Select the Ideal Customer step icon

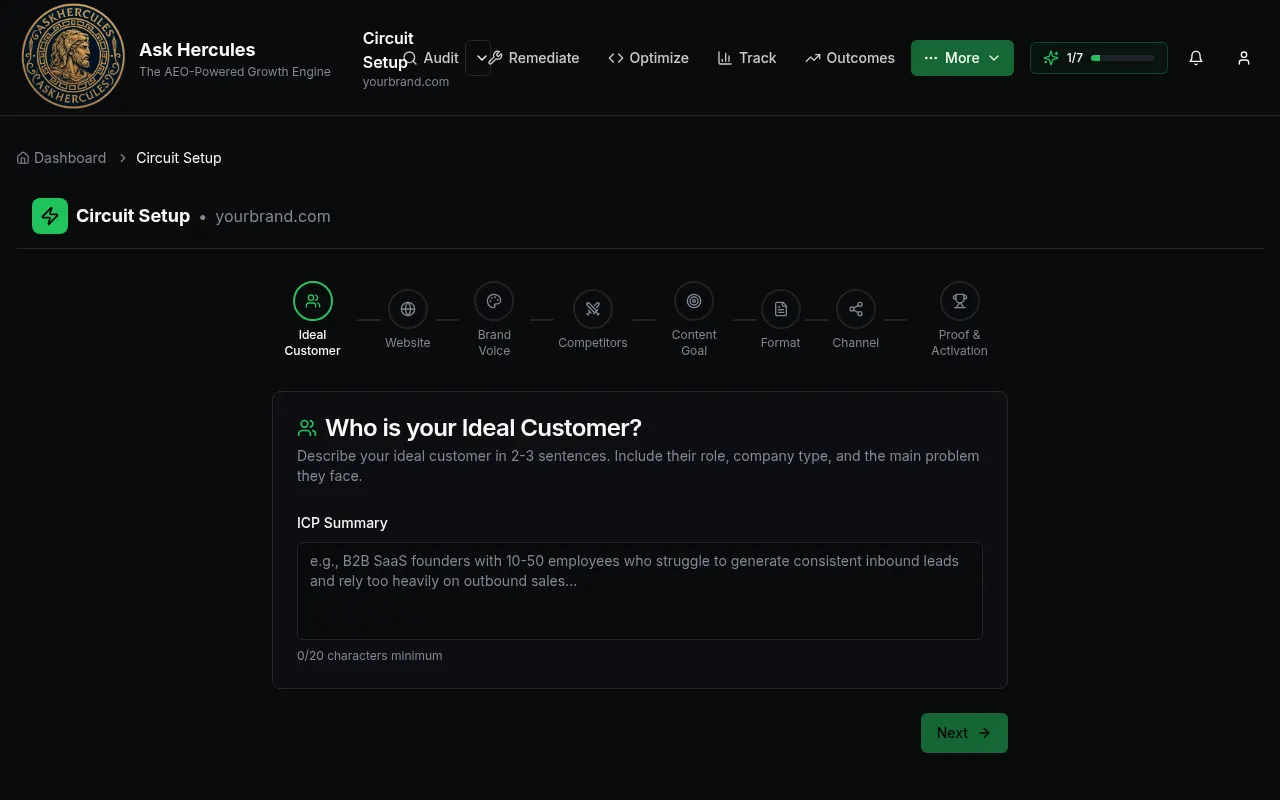pyautogui.click(x=313, y=301)
